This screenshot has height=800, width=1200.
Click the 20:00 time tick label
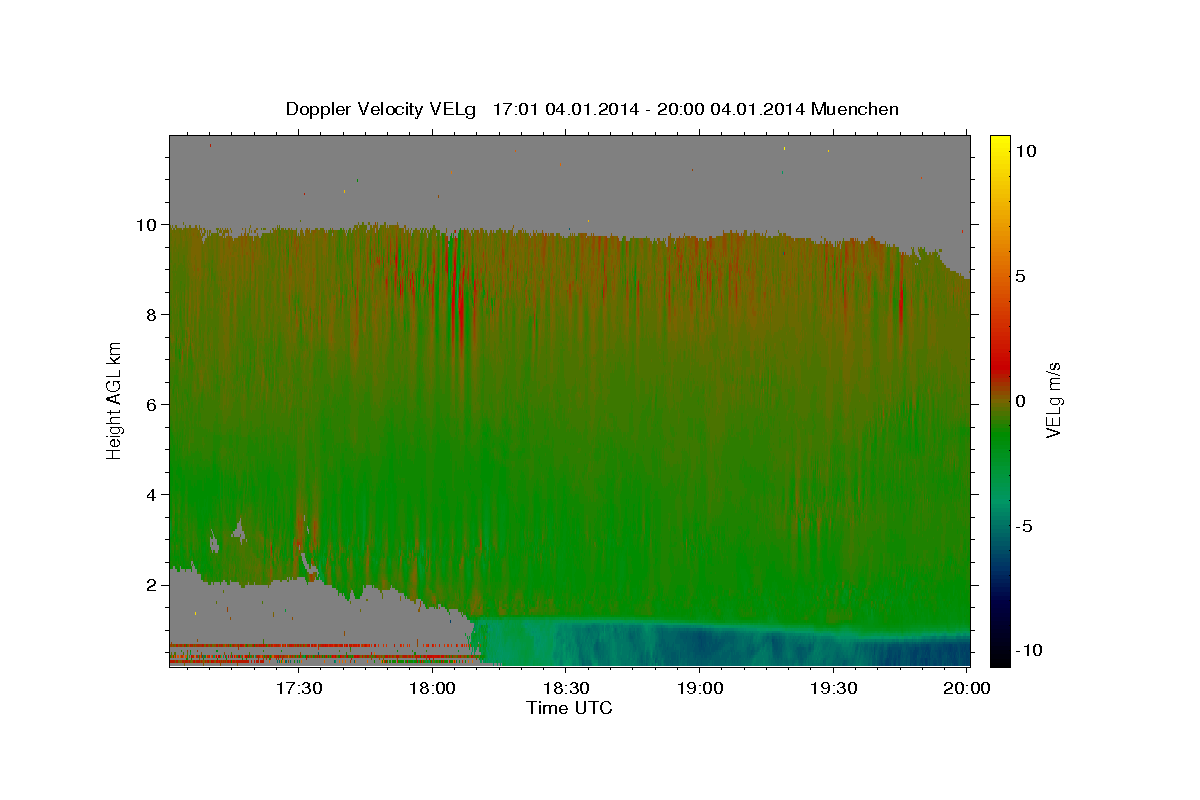click(x=967, y=688)
